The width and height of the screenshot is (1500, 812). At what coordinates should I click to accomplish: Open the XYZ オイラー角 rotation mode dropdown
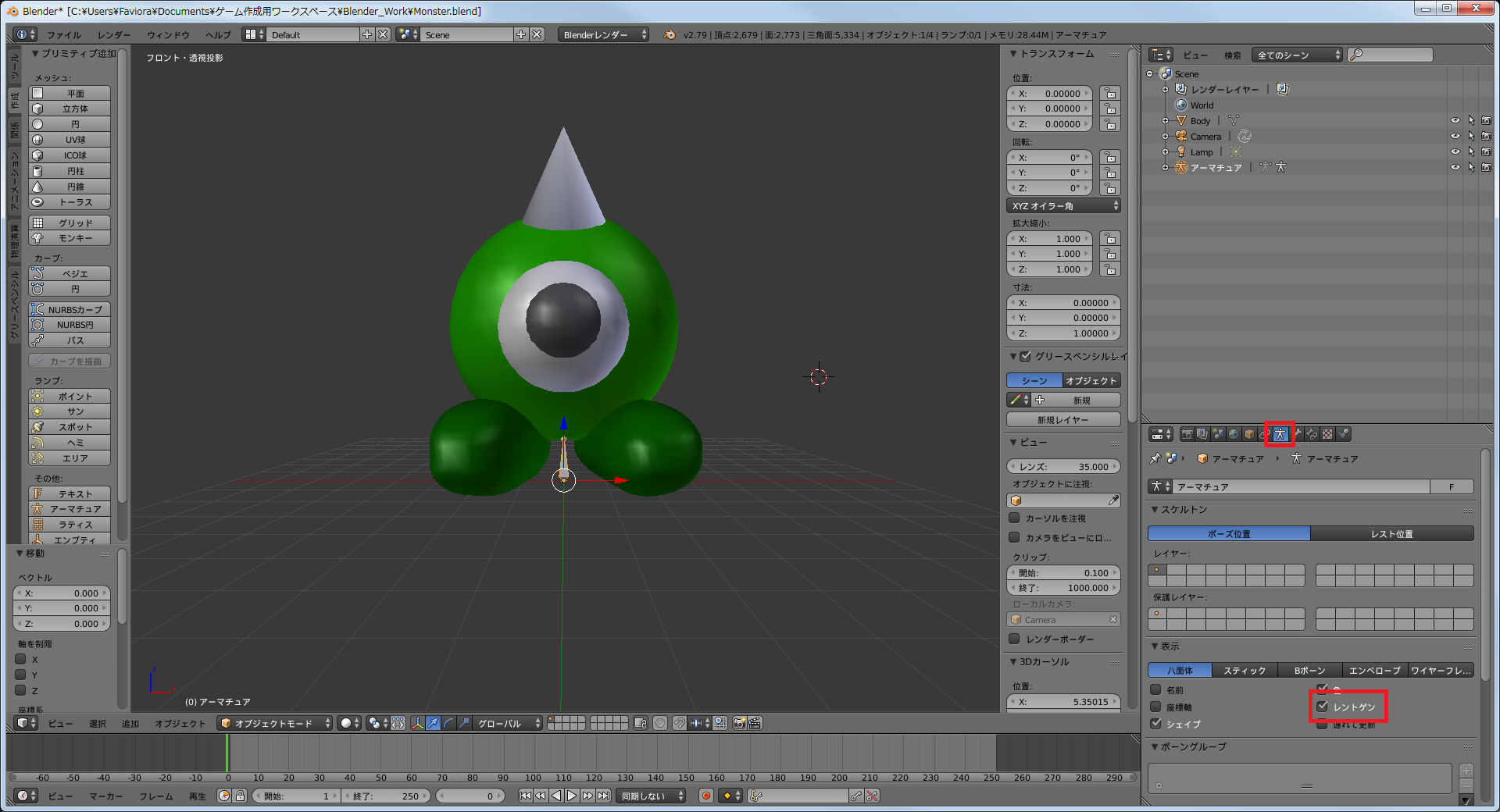[x=1063, y=206]
